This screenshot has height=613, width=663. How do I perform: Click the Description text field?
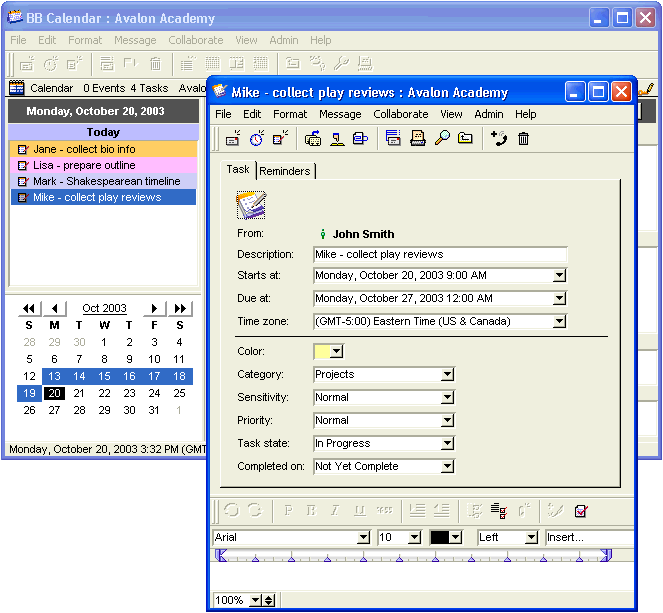point(440,255)
